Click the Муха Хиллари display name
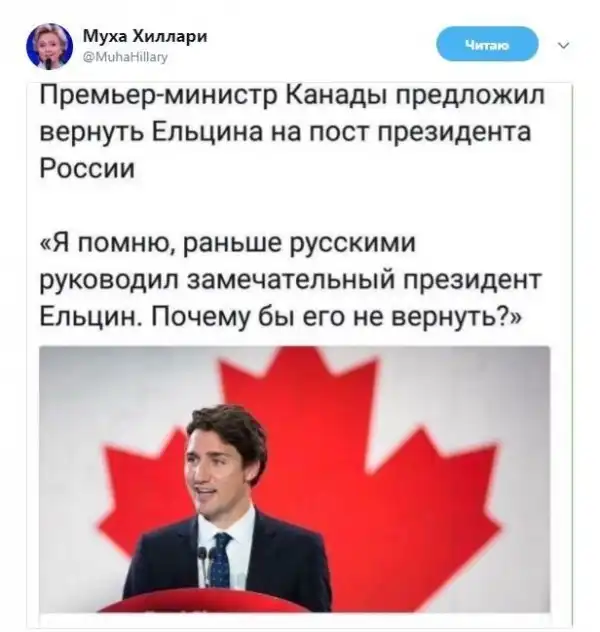 (145, 37)
